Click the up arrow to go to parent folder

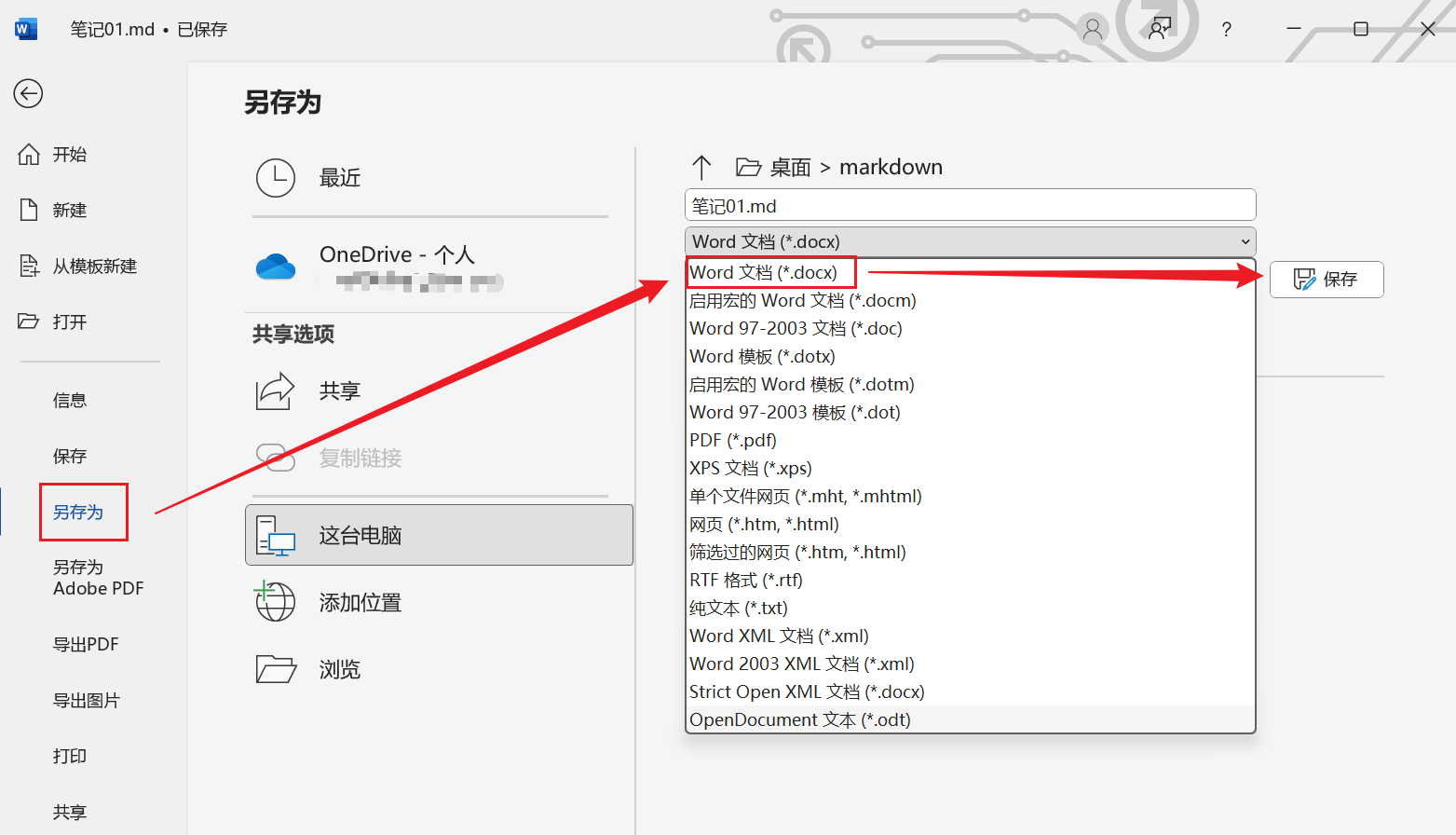(702, 166)
